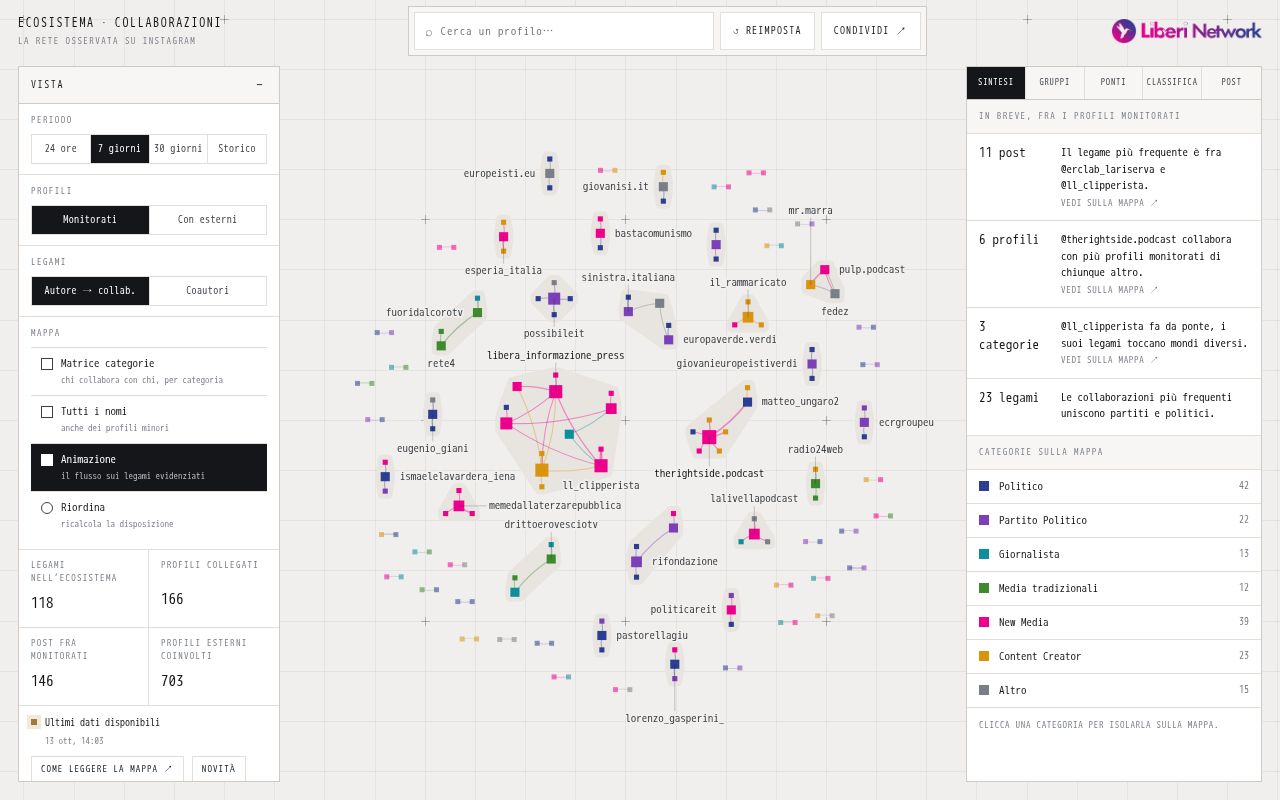This screenshot has height=800, width=1280.
Task: Click the europeisti.eu node
Action: coord(549,173)
